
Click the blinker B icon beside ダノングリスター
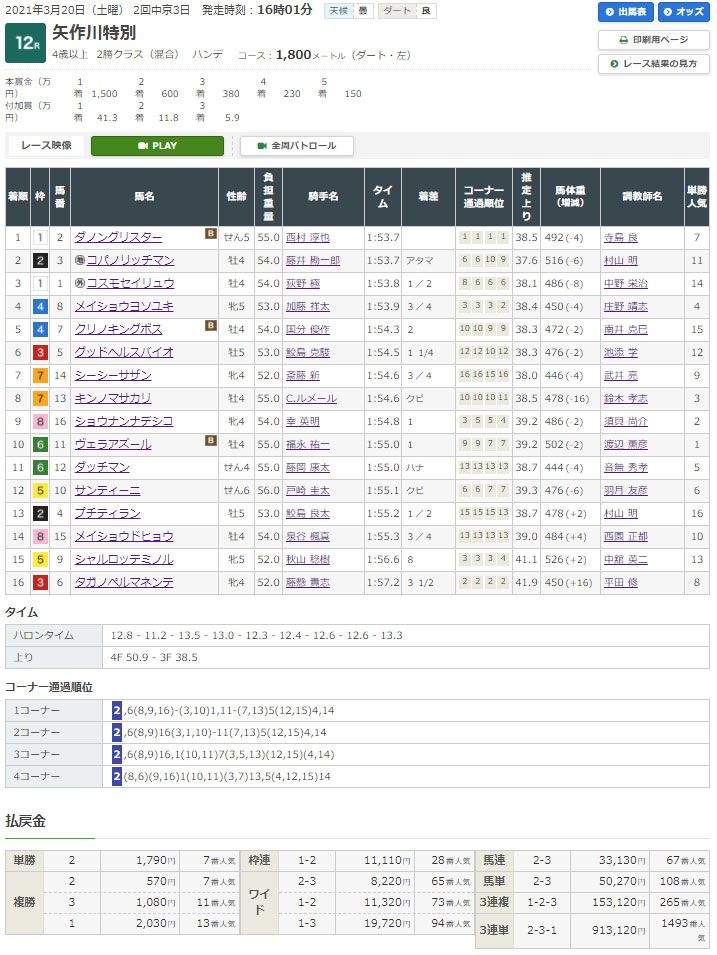(x=210, y=235)
